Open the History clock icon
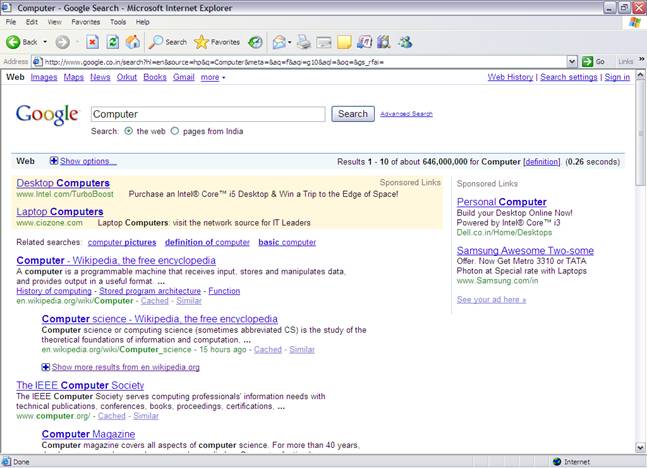 pos(255,42)
